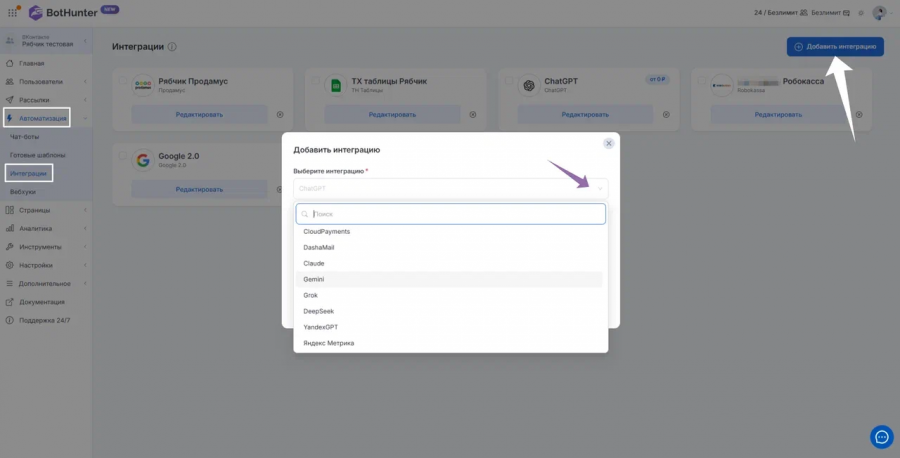This screenshot has height=458, width=900.
Task: Click the Настройки gear icon in sidebar
Action: tap(9, 265)
